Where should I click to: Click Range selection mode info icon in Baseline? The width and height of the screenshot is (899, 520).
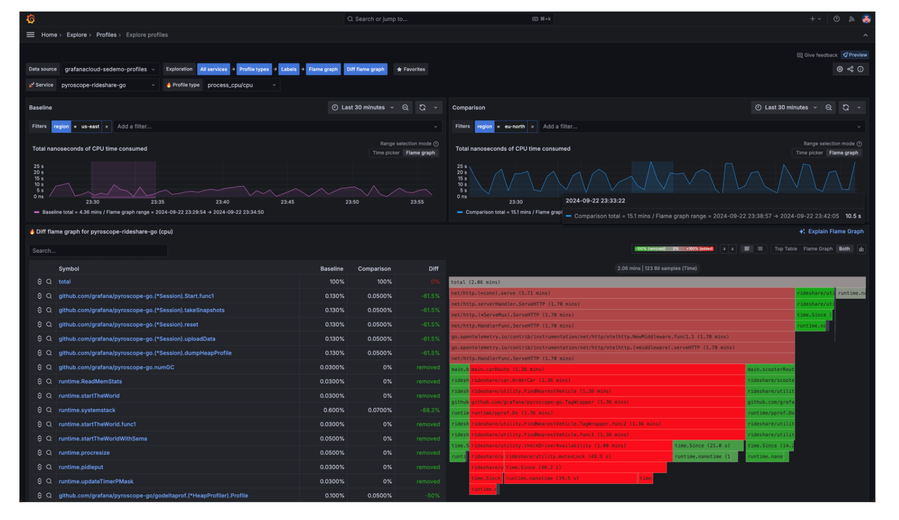tap(436, 144)
